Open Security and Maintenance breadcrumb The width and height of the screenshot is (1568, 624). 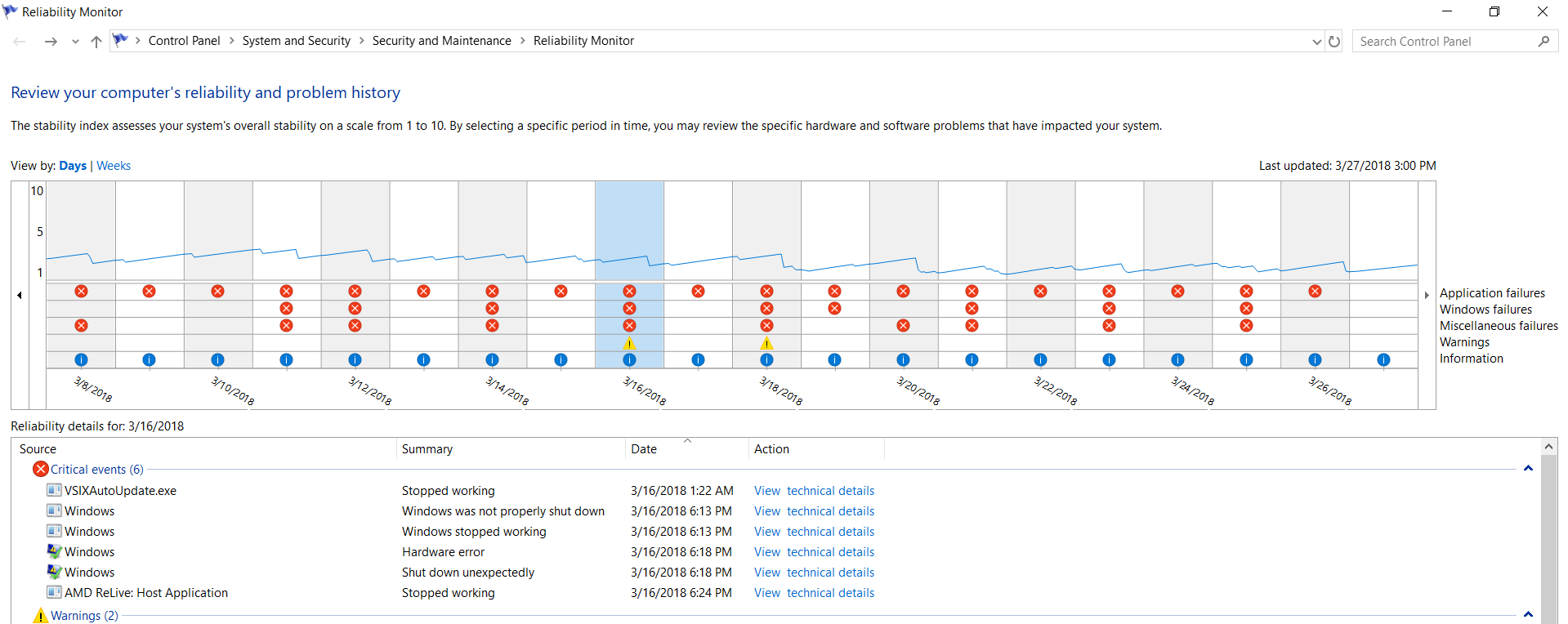tap(441, 41)
